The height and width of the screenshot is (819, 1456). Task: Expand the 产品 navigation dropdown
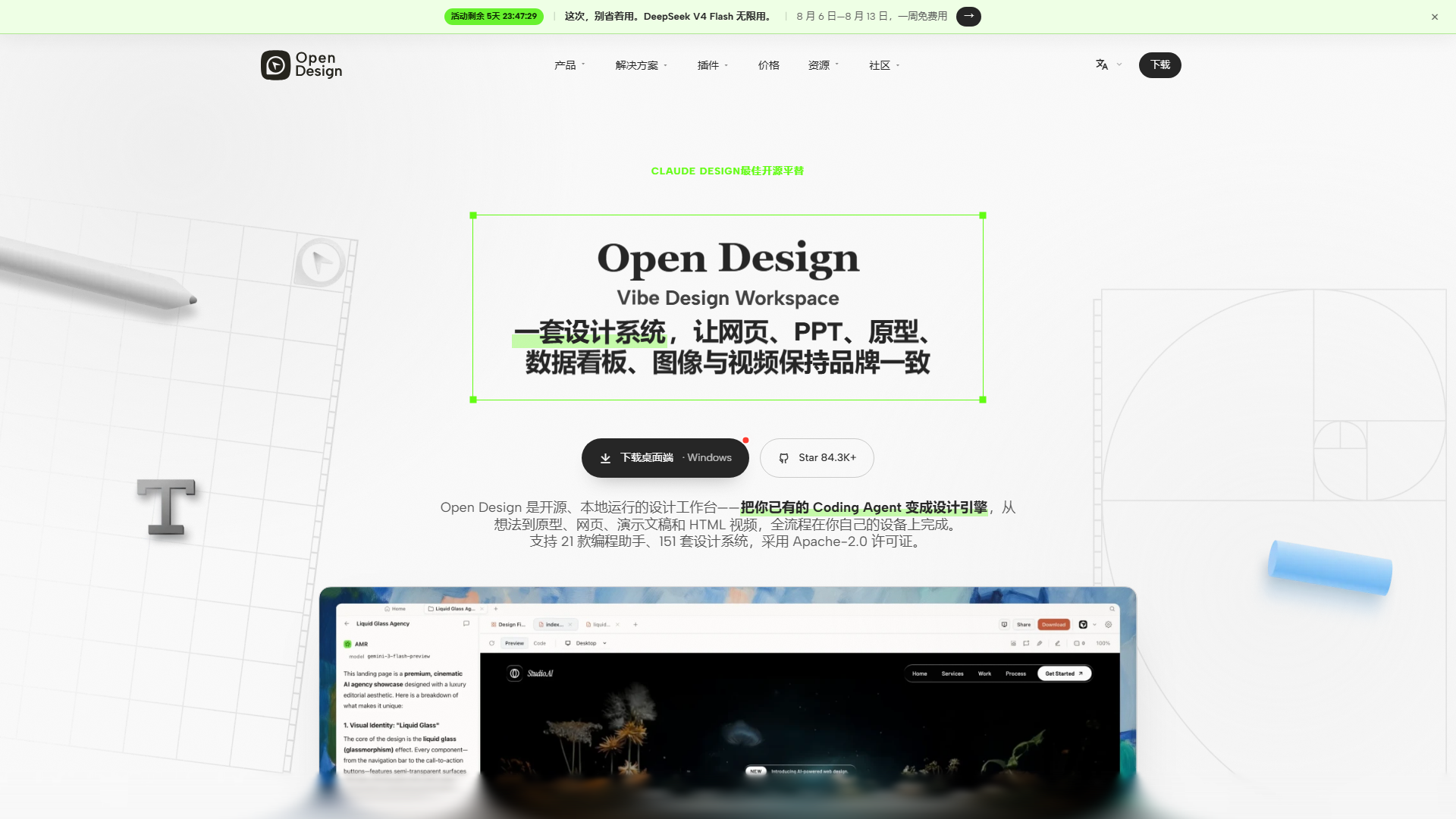tap(570, 65)
